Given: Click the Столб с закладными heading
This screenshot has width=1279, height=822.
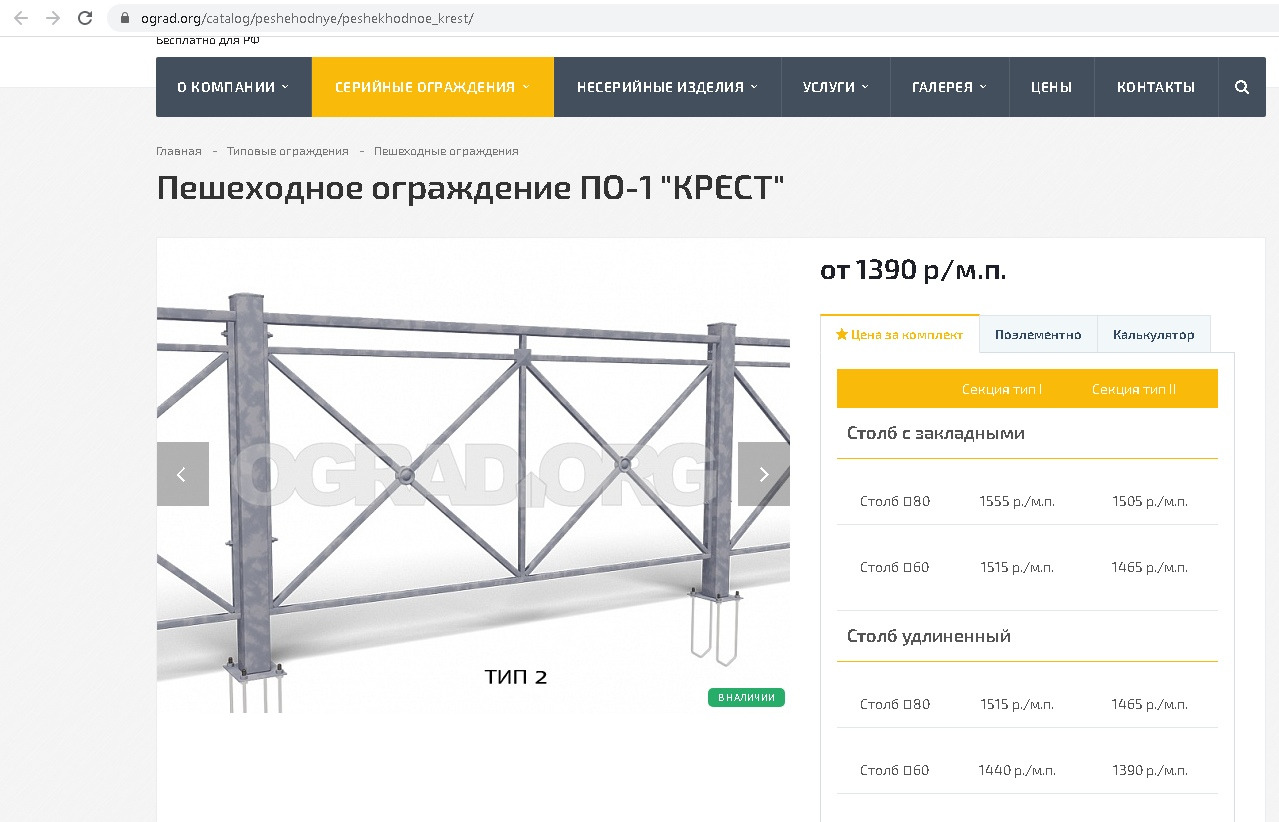Looking at the screenshot, I should (x=936, y=433).
